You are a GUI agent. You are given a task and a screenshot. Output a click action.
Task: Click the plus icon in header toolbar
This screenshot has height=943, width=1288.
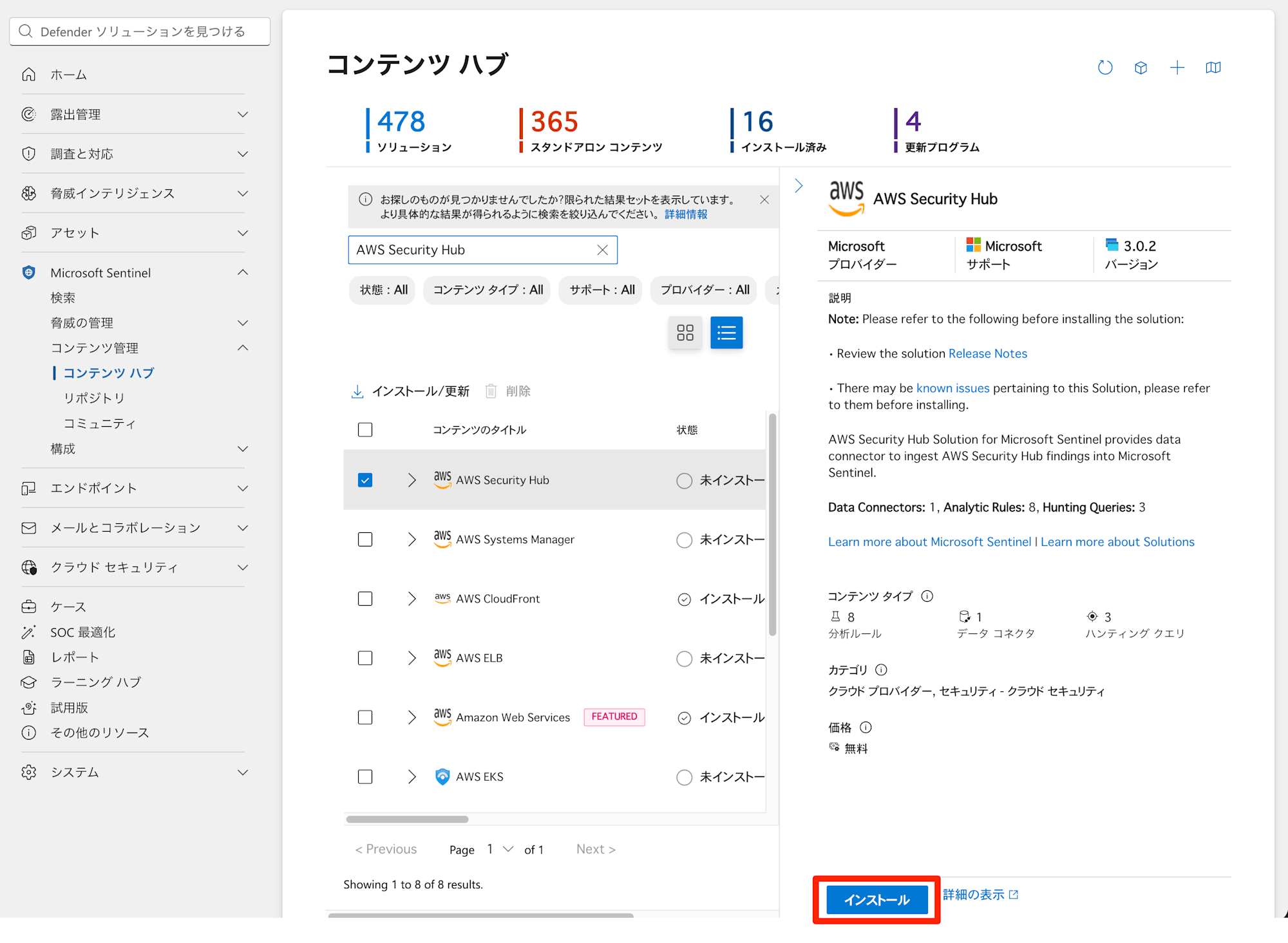(x=1177, y=68)
